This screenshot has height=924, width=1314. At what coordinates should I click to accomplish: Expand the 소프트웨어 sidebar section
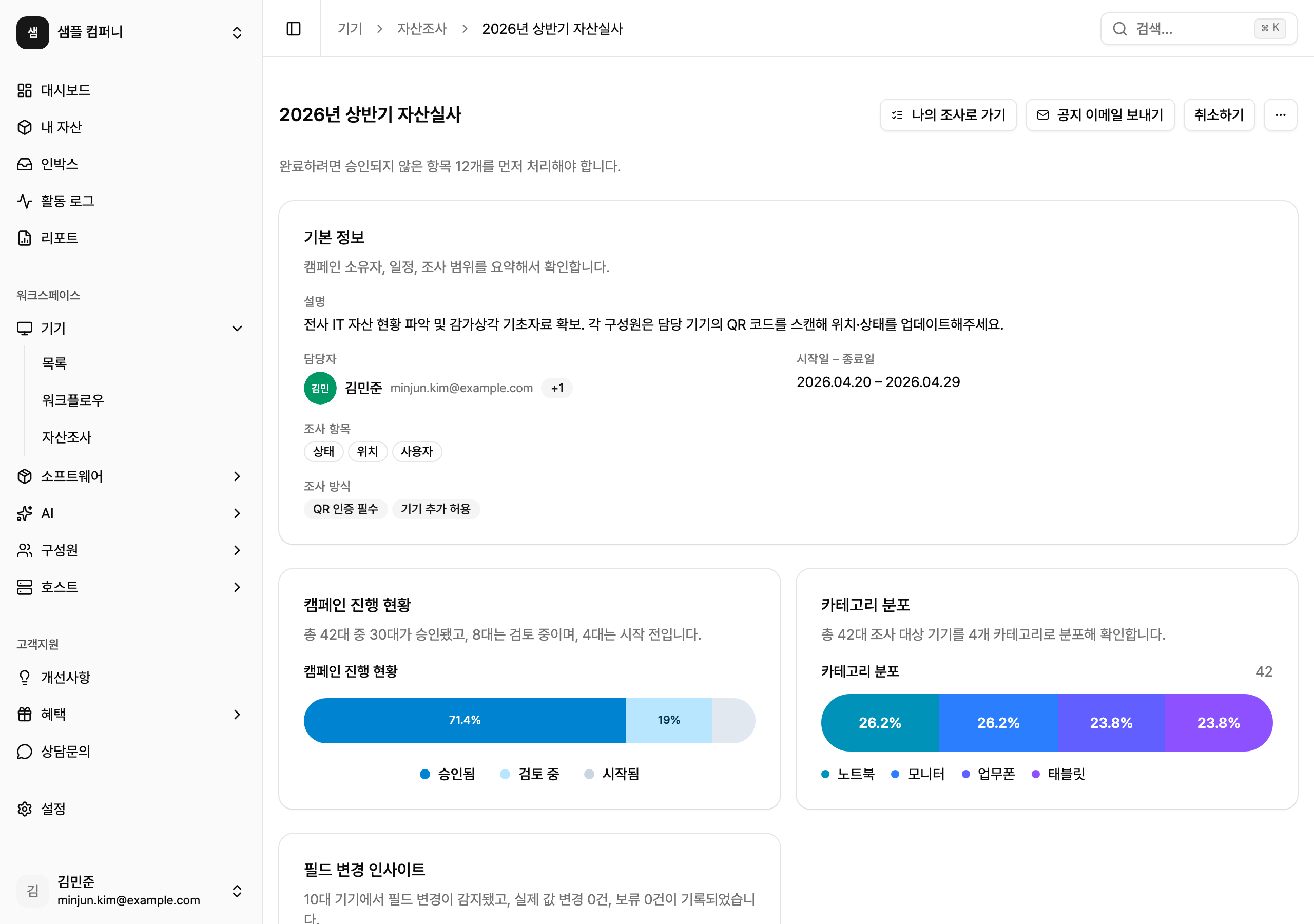pos(236,476)
